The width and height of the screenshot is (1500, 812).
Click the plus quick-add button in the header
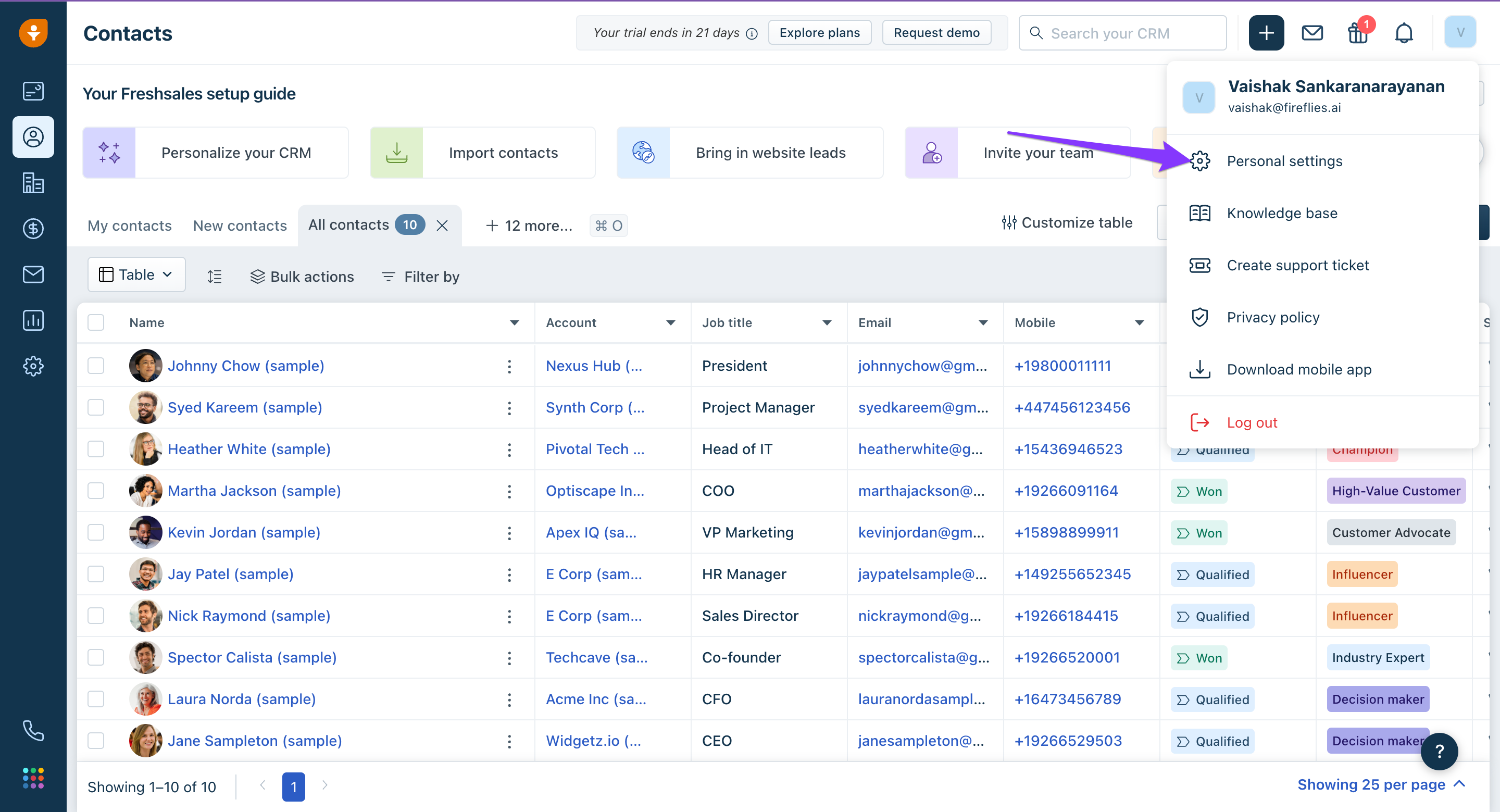click(1266, 33)
